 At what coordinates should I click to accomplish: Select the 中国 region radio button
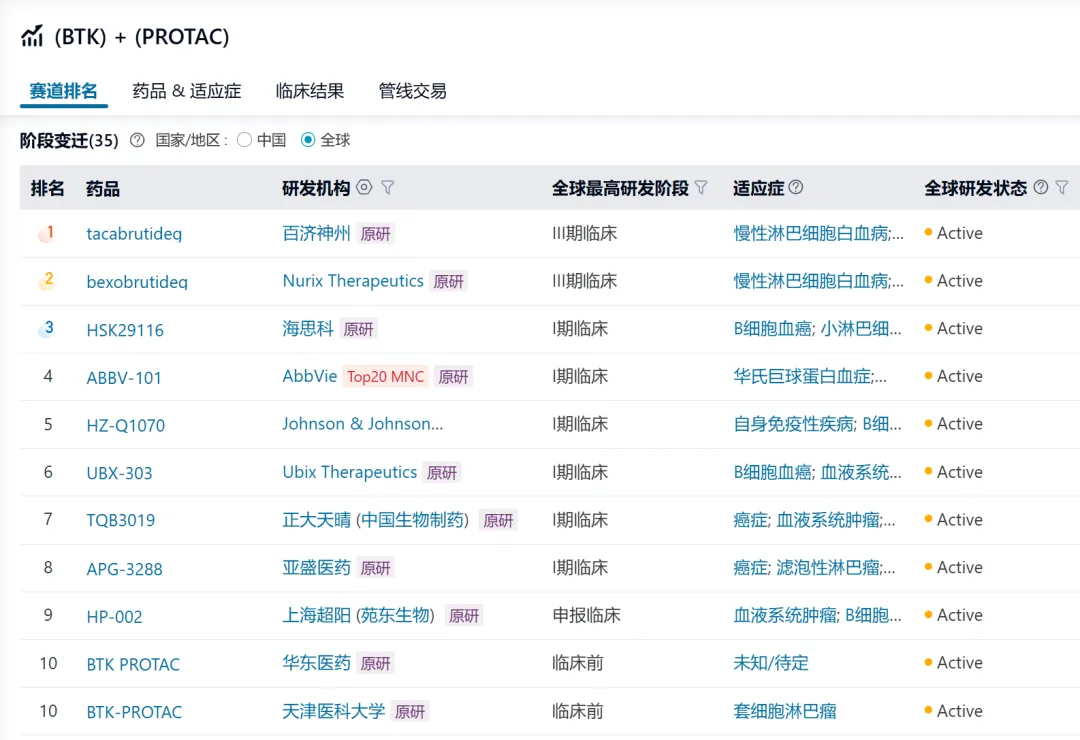coord(244,141)
